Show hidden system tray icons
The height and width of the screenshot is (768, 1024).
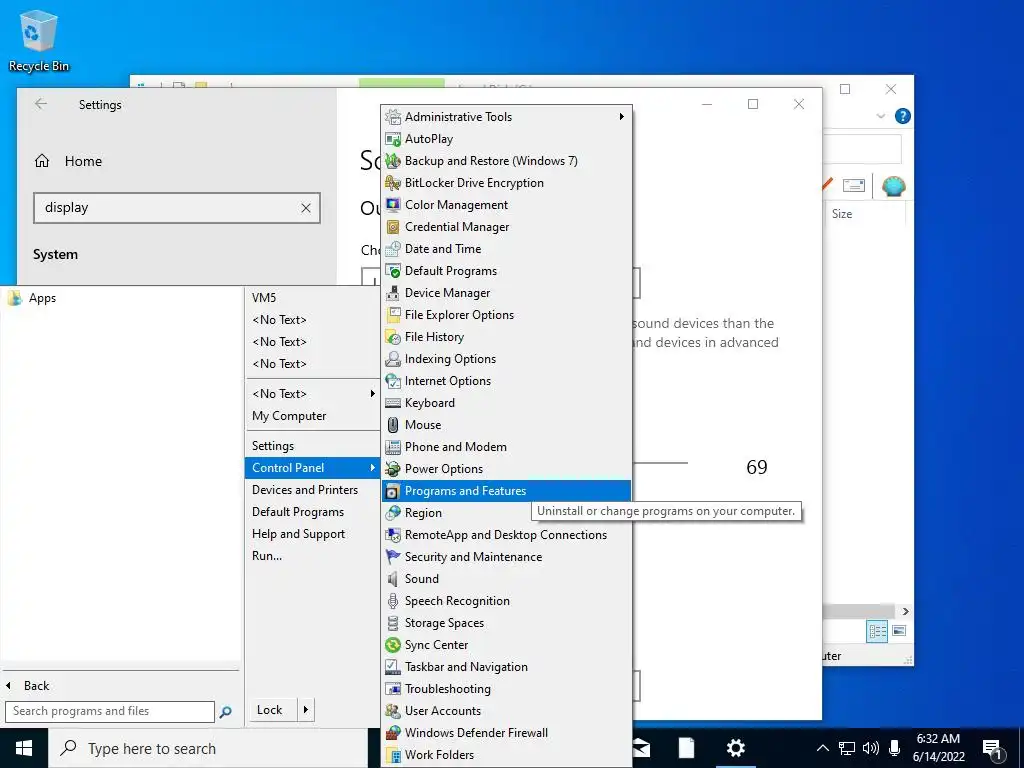point(823,748)
